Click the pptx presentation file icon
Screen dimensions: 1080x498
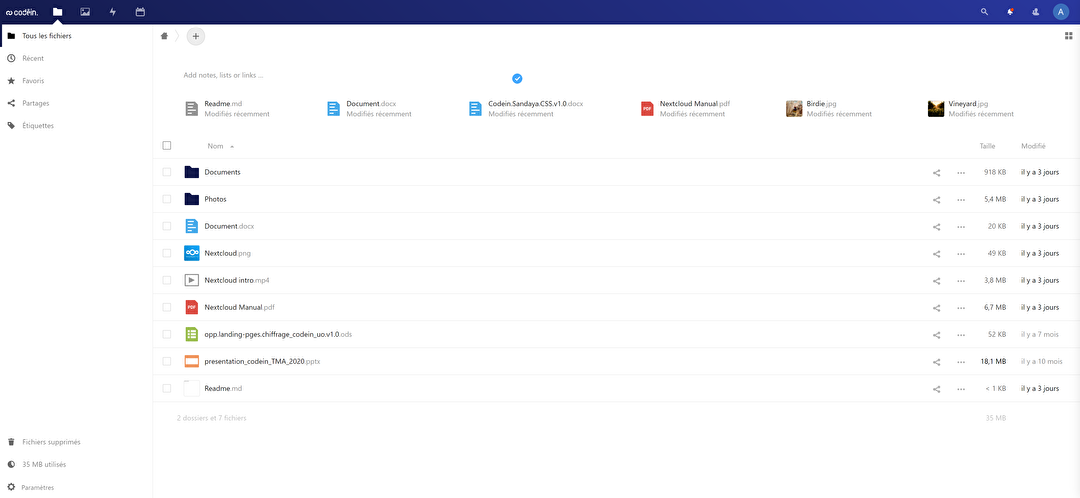(191, 361)
